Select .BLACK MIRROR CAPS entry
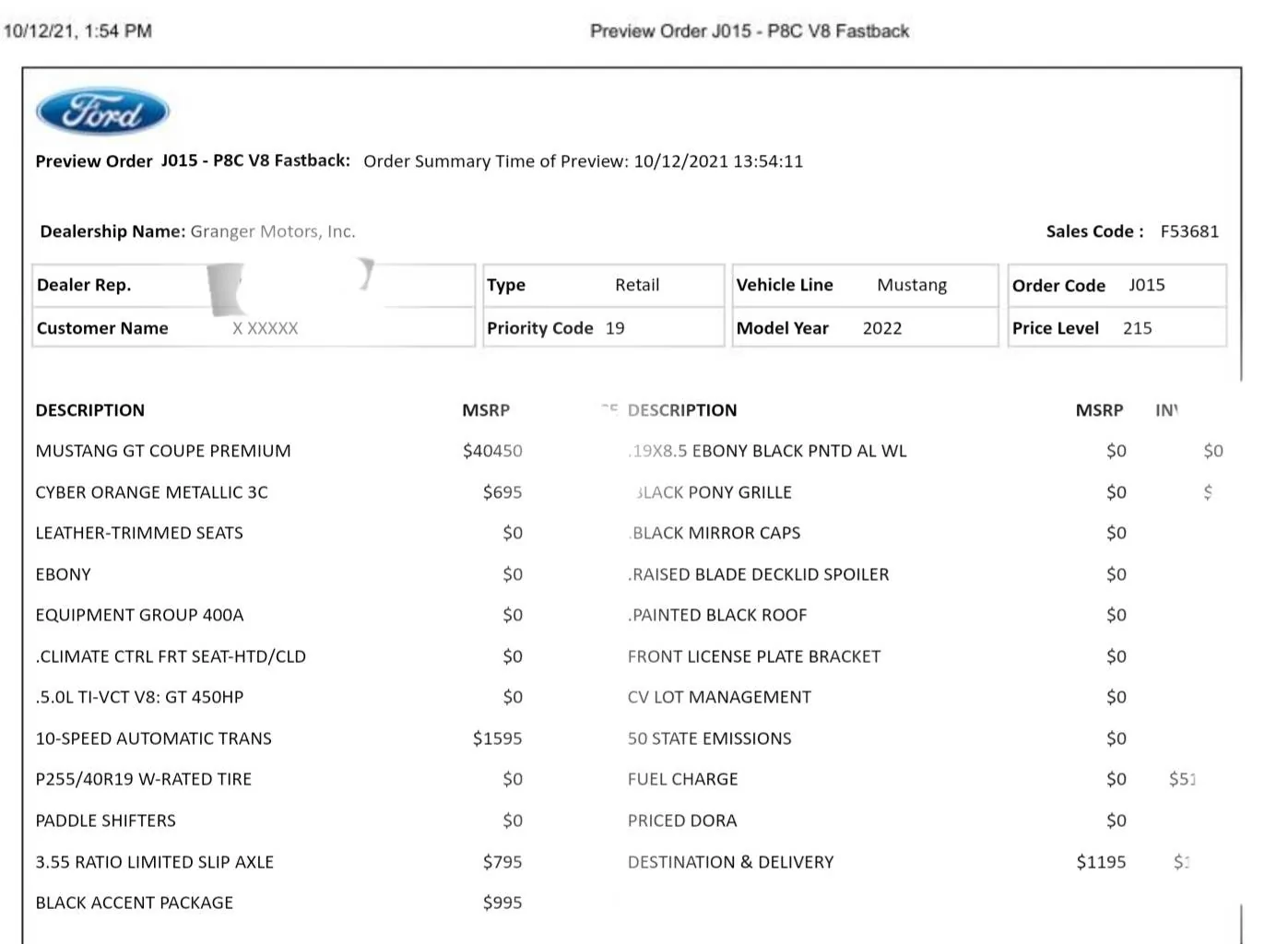The height and width of the screenshot is (944, 1288). click(x=714, y=533)
